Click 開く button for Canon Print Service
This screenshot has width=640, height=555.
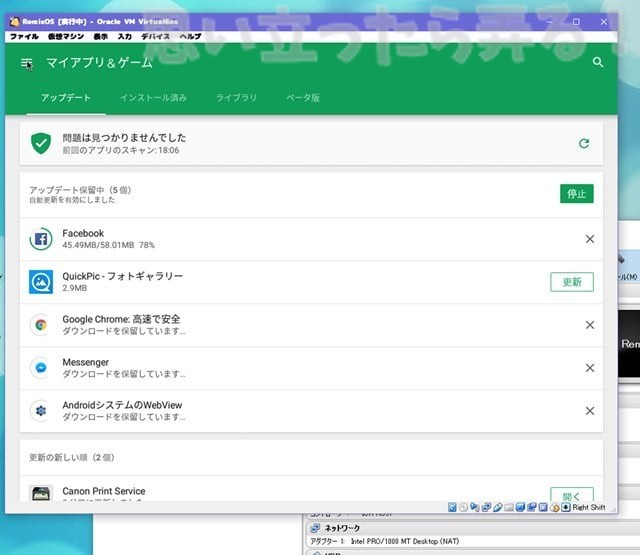point(572,495)
